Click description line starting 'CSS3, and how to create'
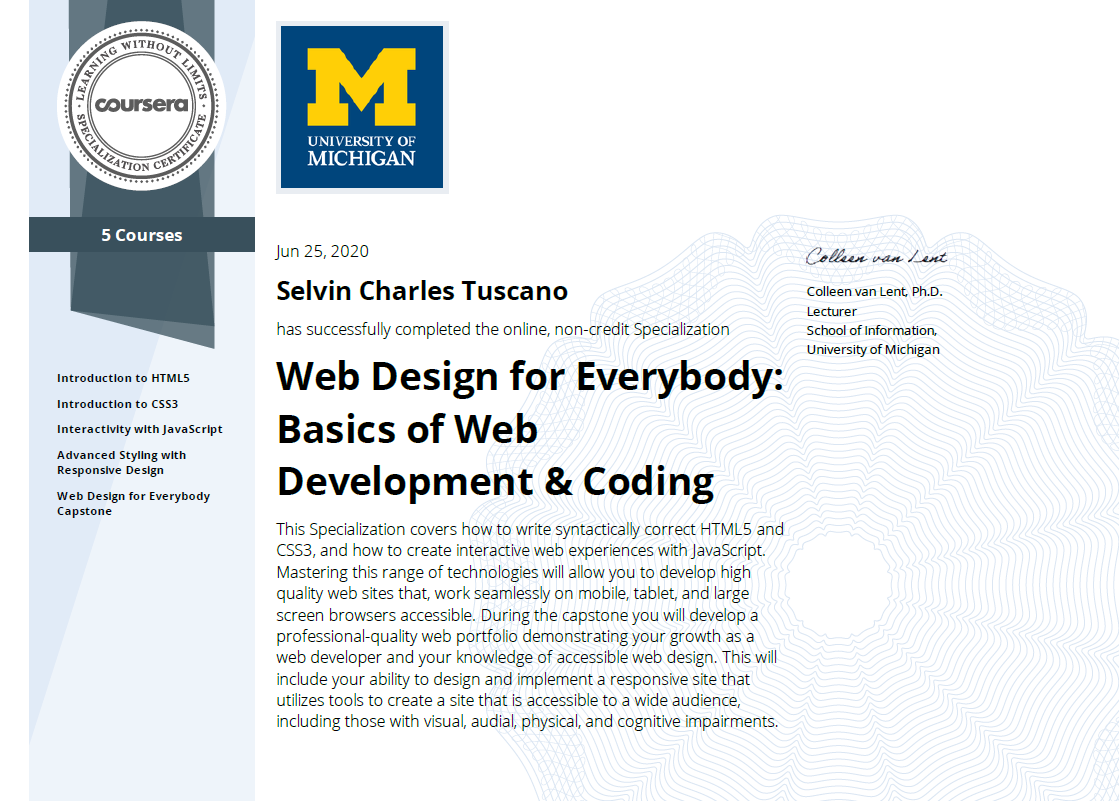Viewport: 1119px width, 801px height. (521, 550)
